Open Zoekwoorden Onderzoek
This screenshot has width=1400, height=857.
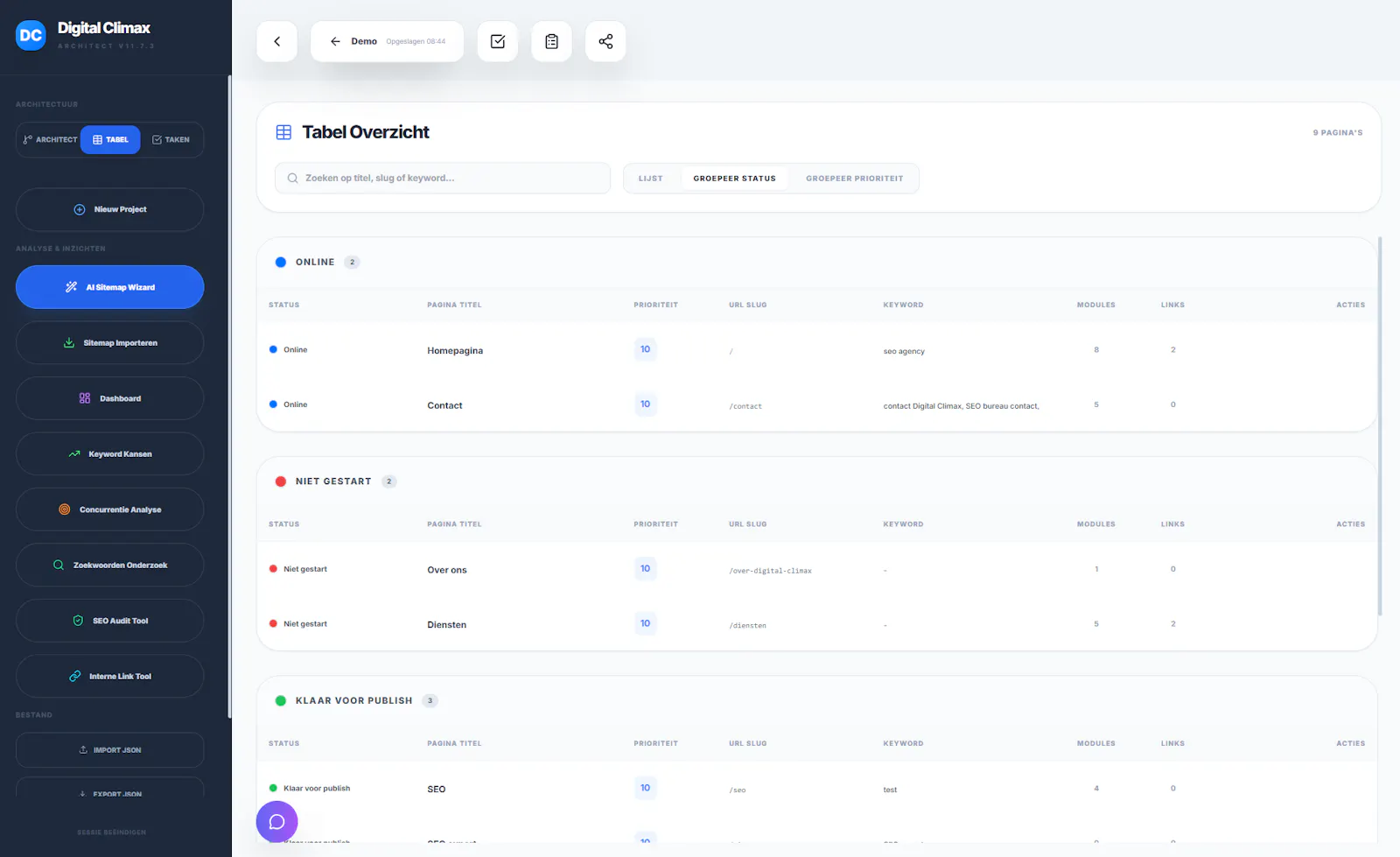coord(110,565)
